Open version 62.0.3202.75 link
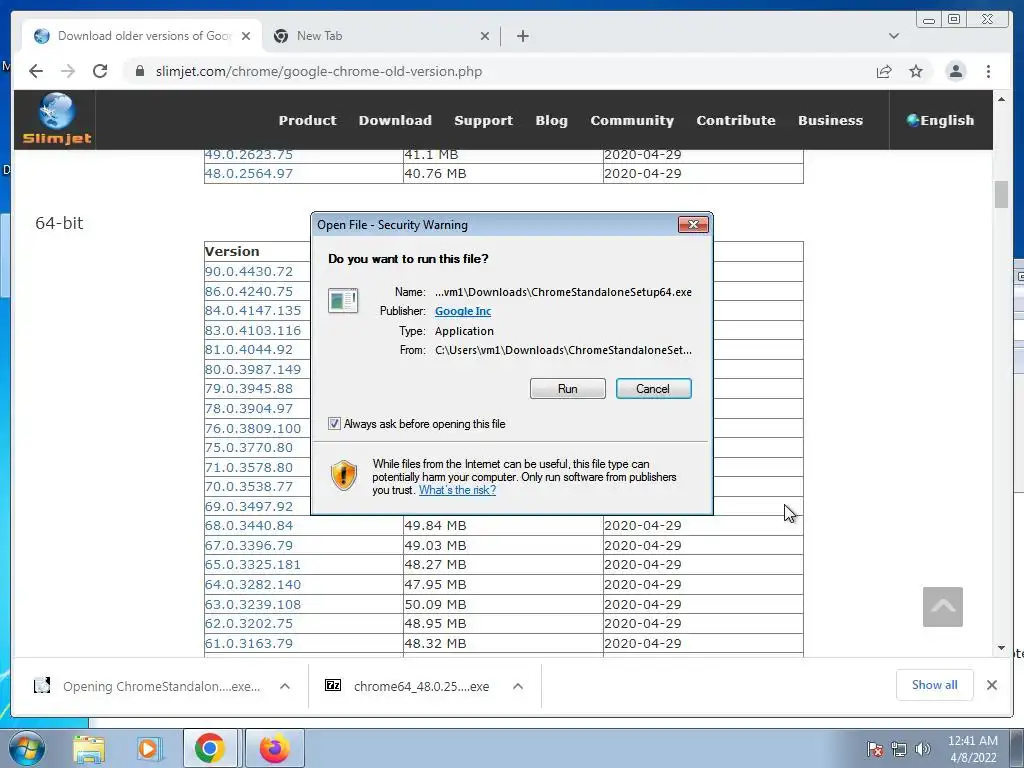 point(249,624)
